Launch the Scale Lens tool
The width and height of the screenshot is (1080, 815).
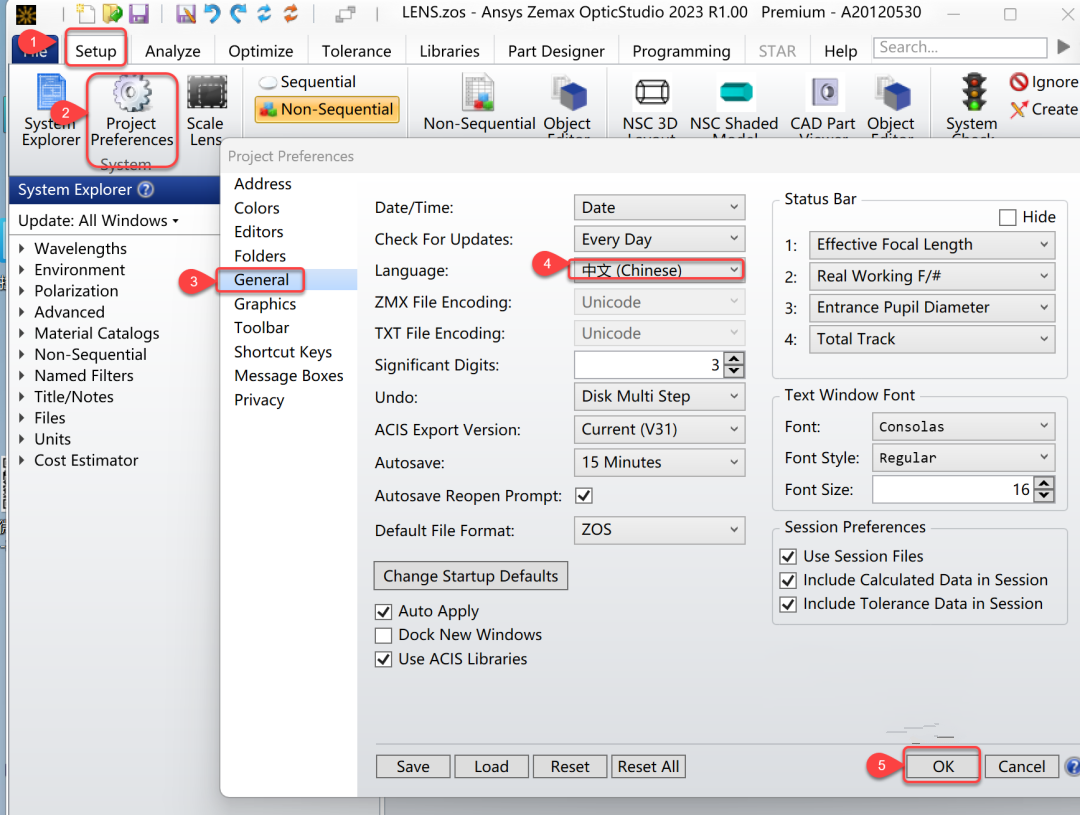[206, 112]
